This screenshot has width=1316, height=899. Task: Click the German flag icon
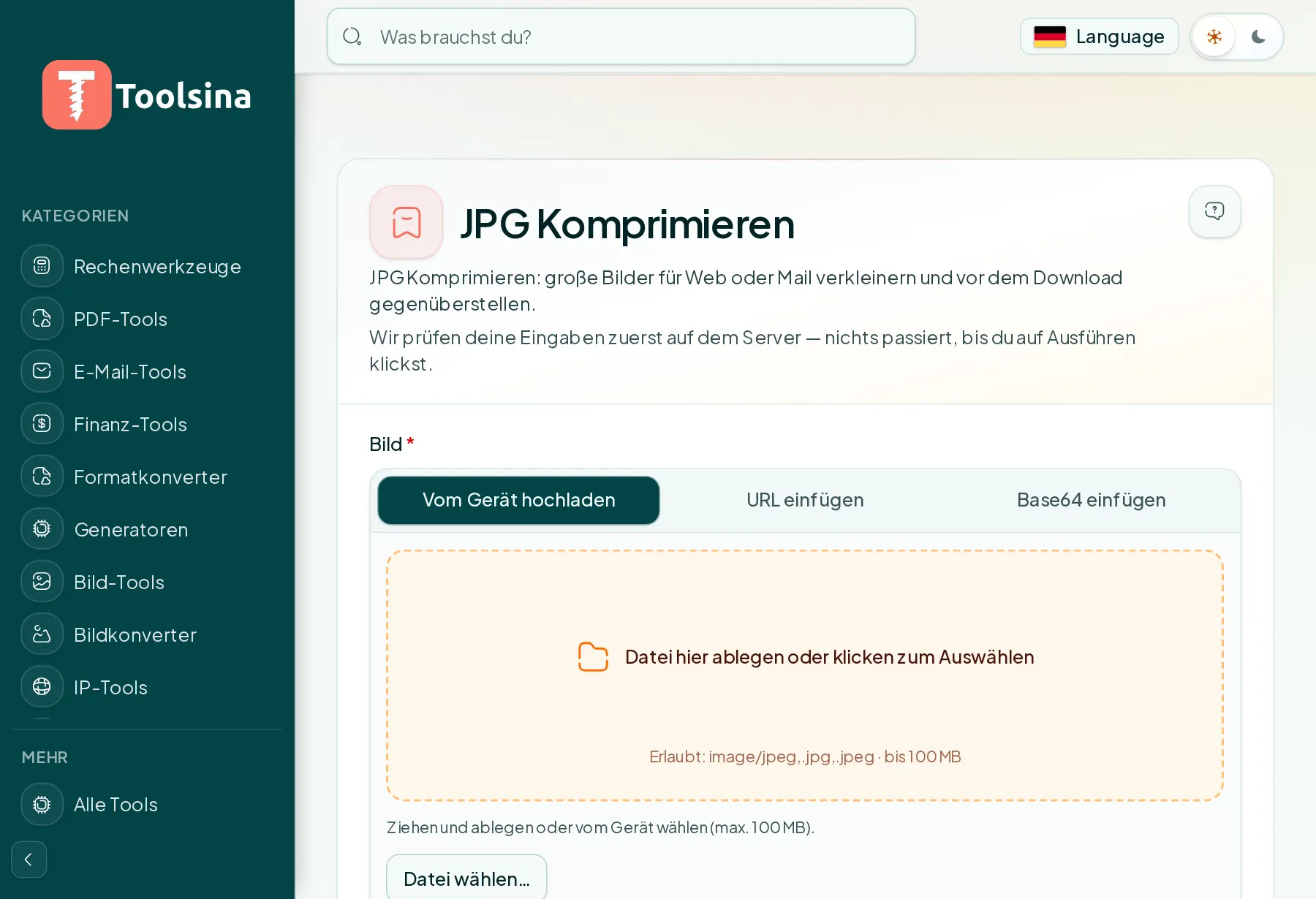point(1050,37)
